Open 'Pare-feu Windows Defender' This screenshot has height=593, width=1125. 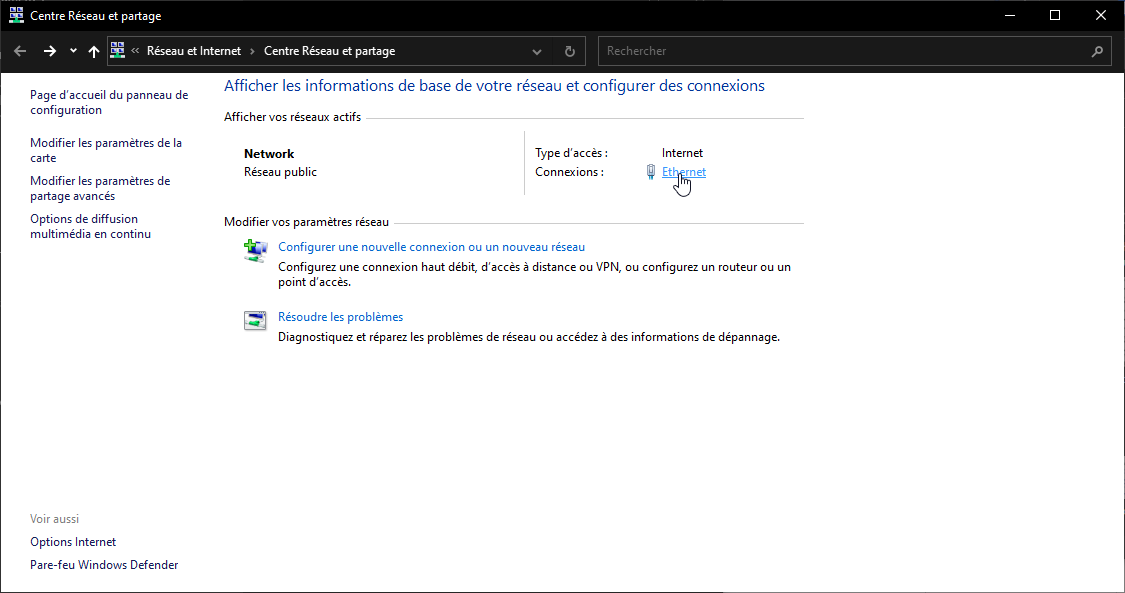[104, 564]
